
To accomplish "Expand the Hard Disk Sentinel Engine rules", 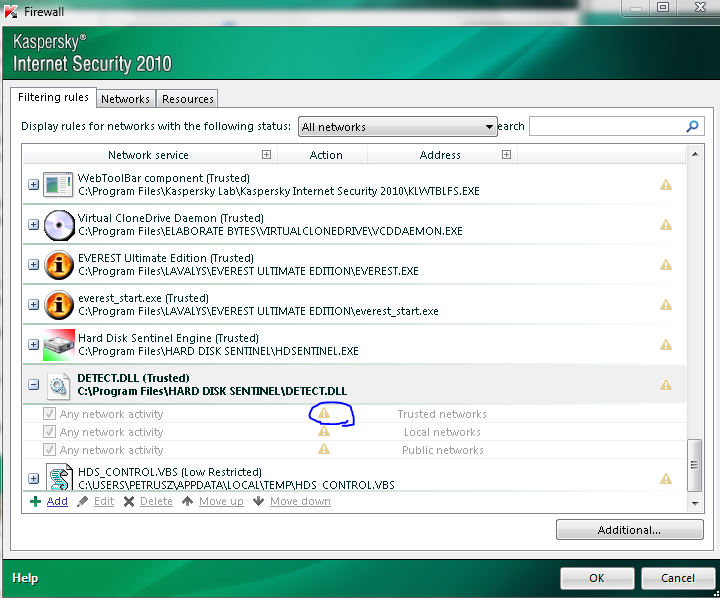I will tap(34, 344).
